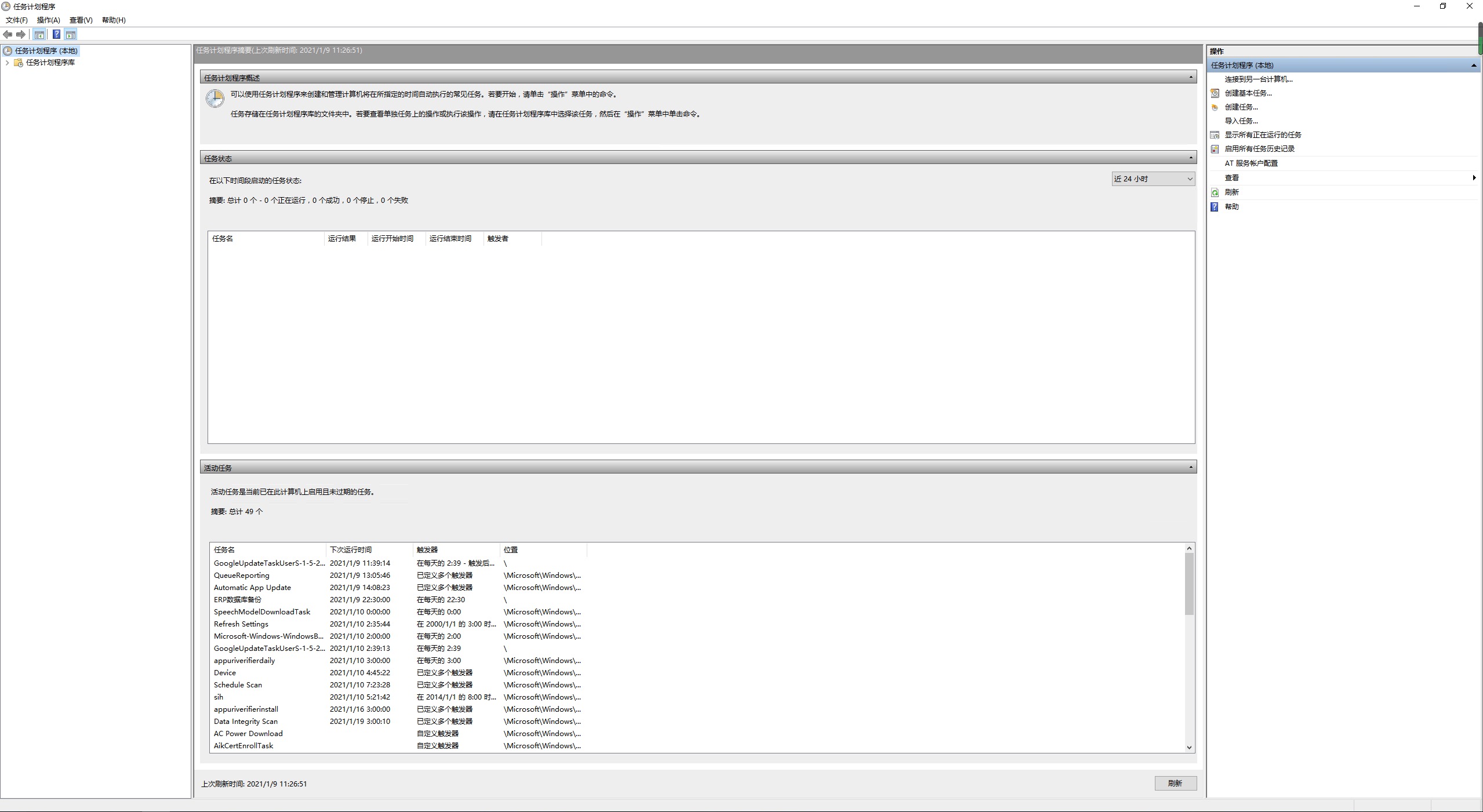This screenshot has height=812, width=1483.
Task: Click the active tasks list scrollbar thumb
Action: pos(1189,584)
